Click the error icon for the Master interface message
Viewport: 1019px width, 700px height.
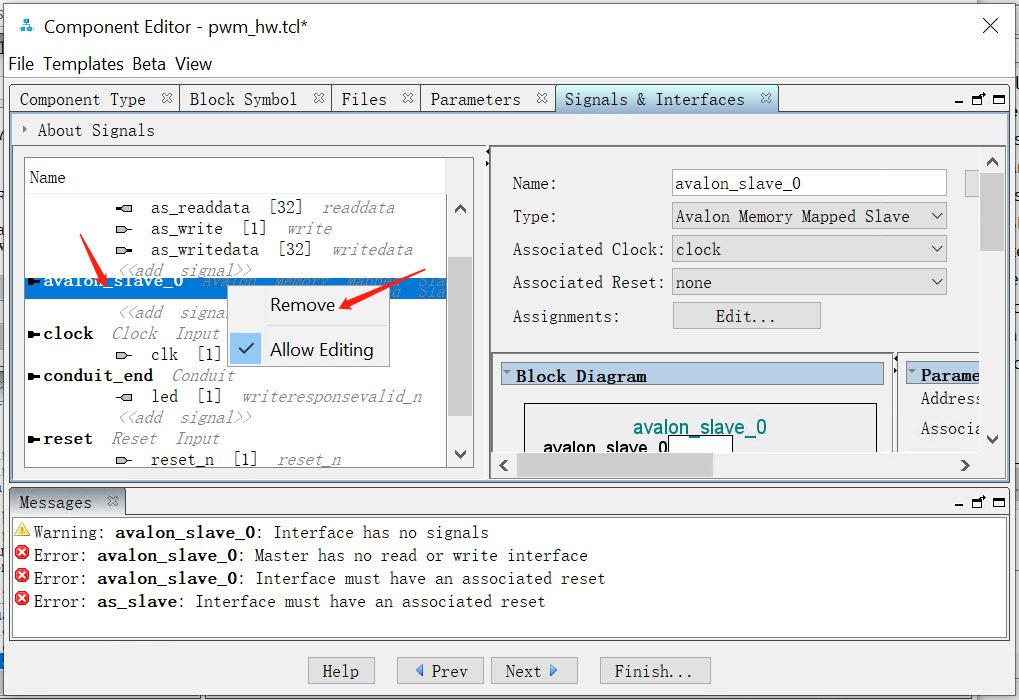(x=20, y=556)
